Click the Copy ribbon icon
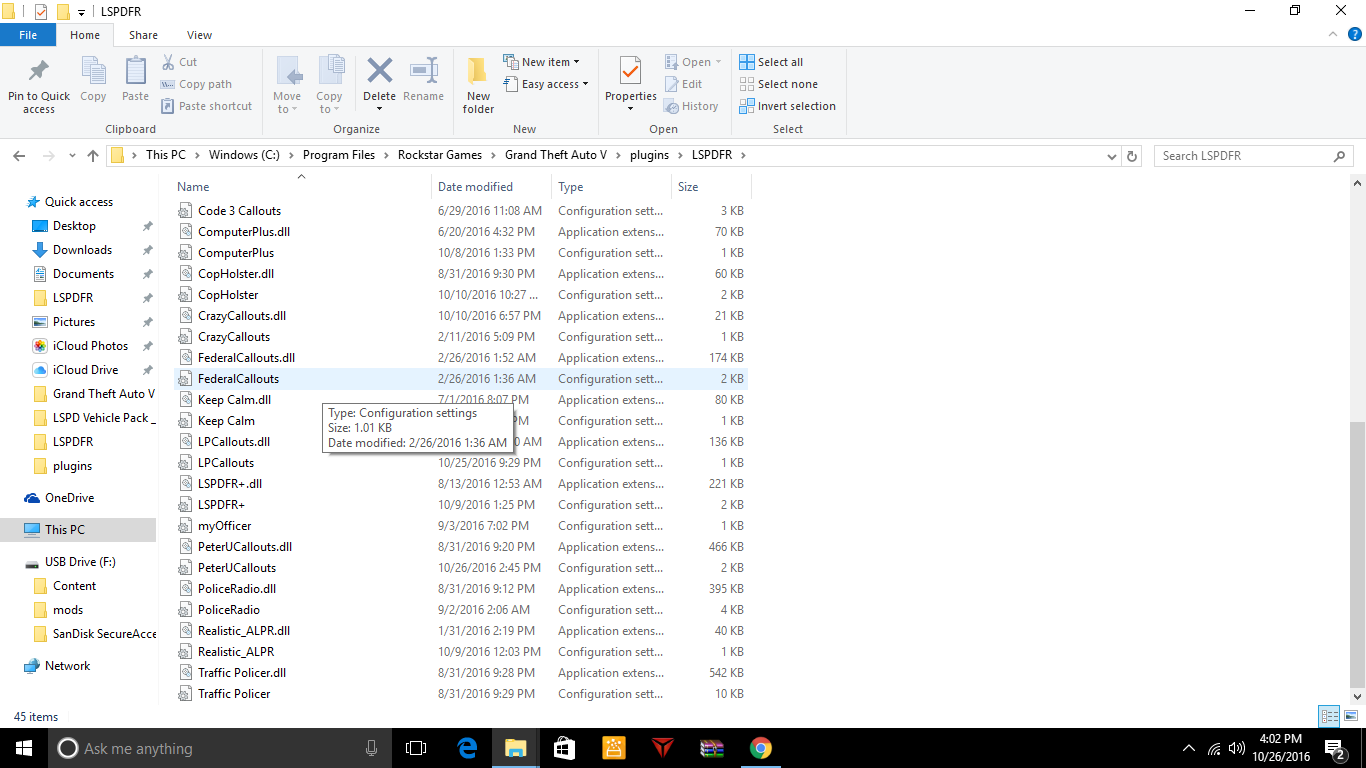The width and height of the screenshot is (1366, 768). tap(93, 72)
